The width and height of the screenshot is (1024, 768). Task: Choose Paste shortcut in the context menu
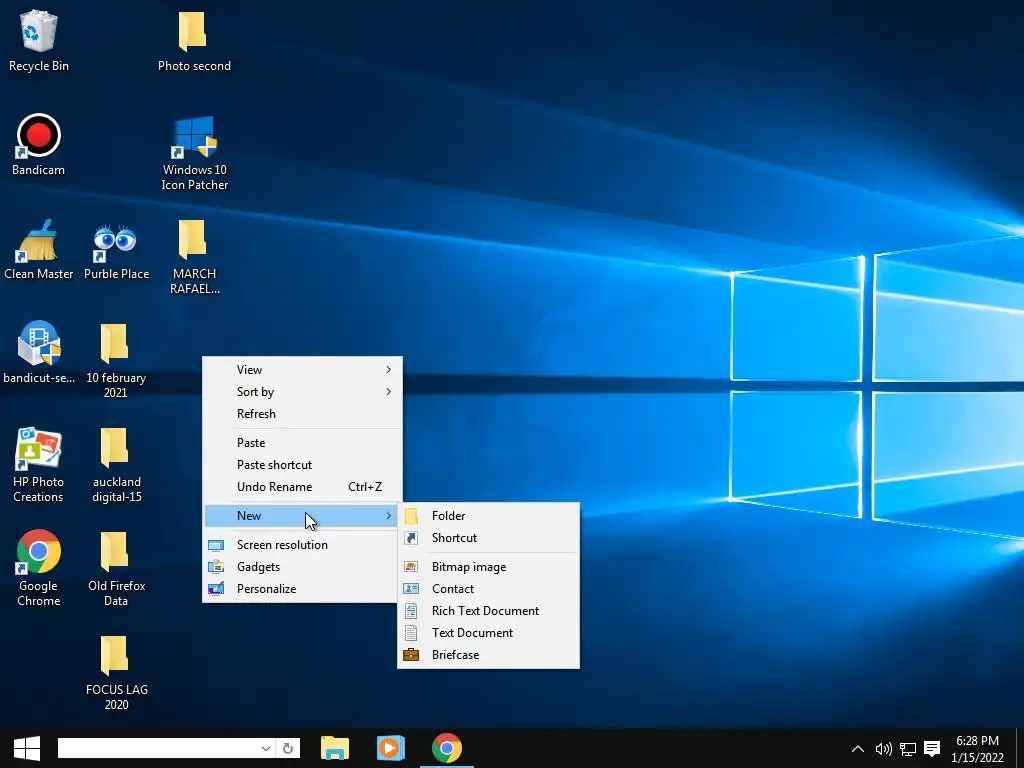pos(302,465)
